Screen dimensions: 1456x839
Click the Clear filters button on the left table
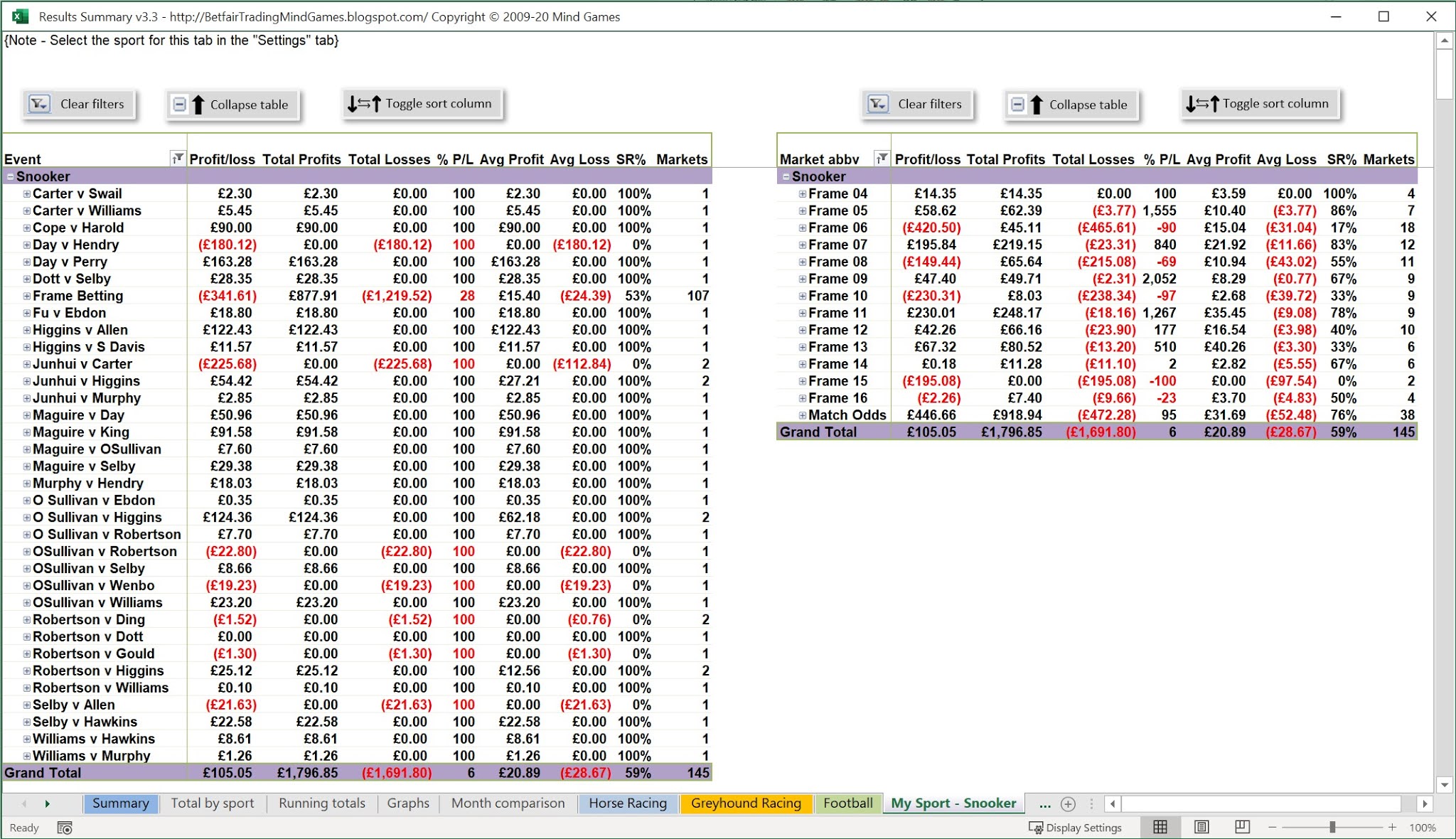click(x=80, y=104)
